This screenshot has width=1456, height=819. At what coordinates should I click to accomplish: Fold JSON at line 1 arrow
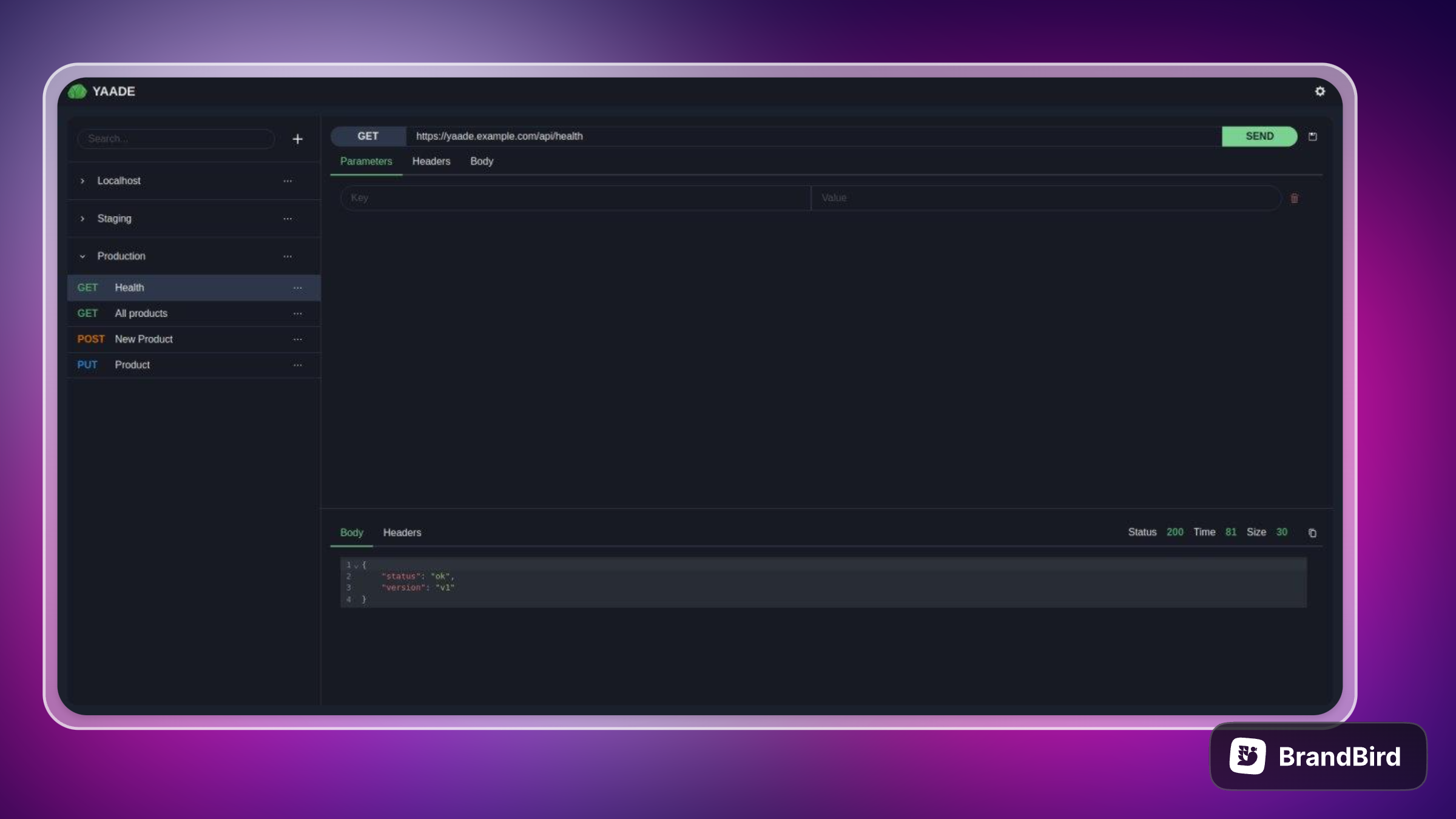pyautogui.click(x=356, y=565)
